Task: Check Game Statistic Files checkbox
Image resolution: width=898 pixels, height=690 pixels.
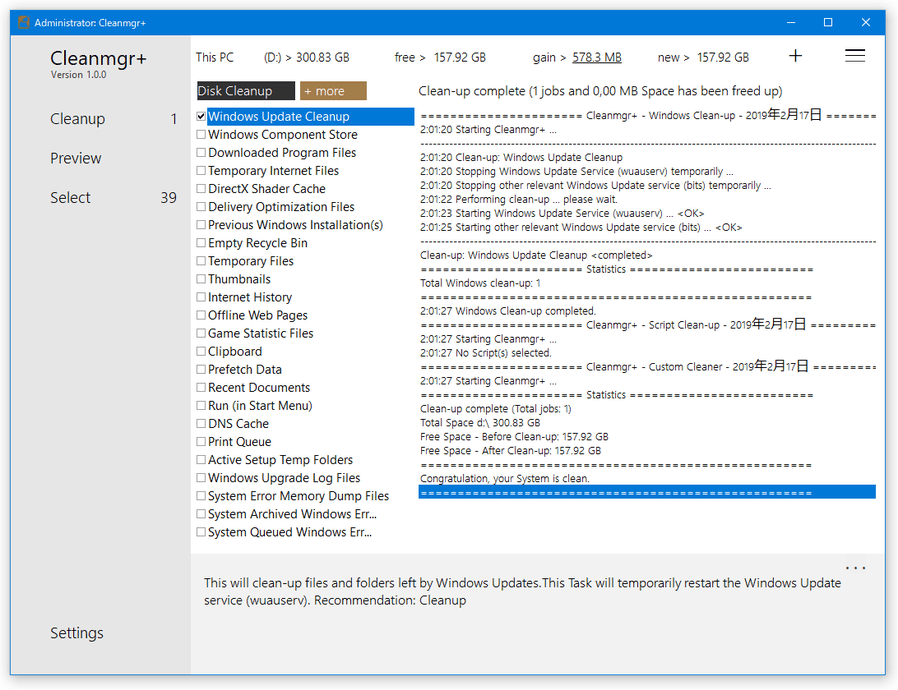Action: (201, 333)
